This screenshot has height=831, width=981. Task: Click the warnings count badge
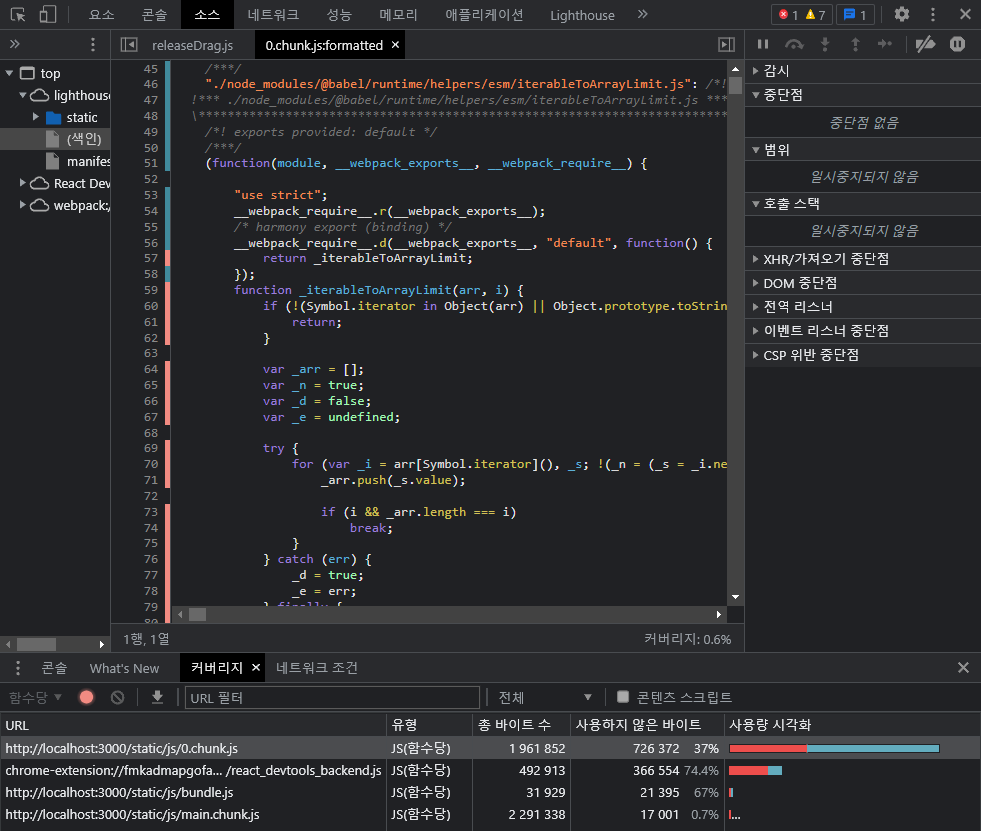click(815, 14)
